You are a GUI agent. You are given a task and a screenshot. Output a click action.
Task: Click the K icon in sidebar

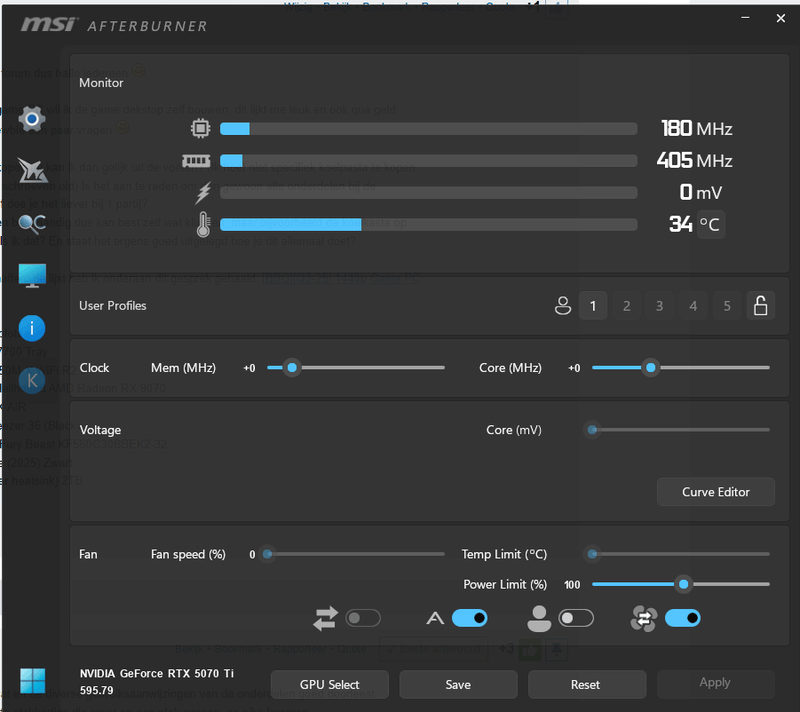32,380
